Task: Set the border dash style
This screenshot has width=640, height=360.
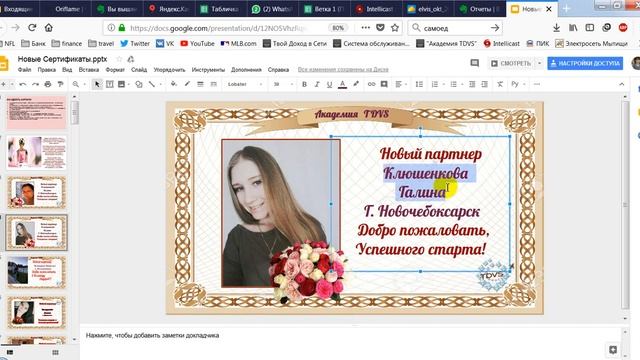Action: (x=213, y=84)
